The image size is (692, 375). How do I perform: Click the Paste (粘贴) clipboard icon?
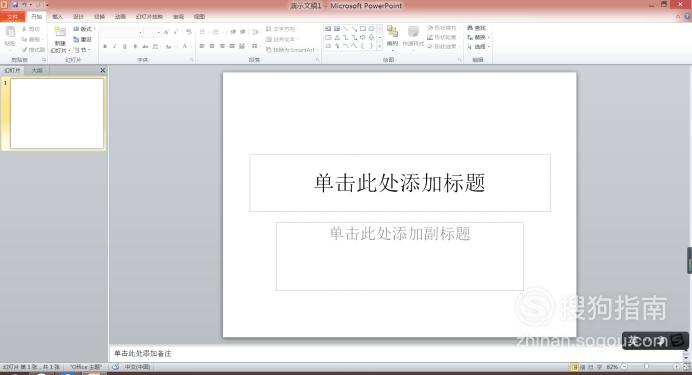coord(10,32)
